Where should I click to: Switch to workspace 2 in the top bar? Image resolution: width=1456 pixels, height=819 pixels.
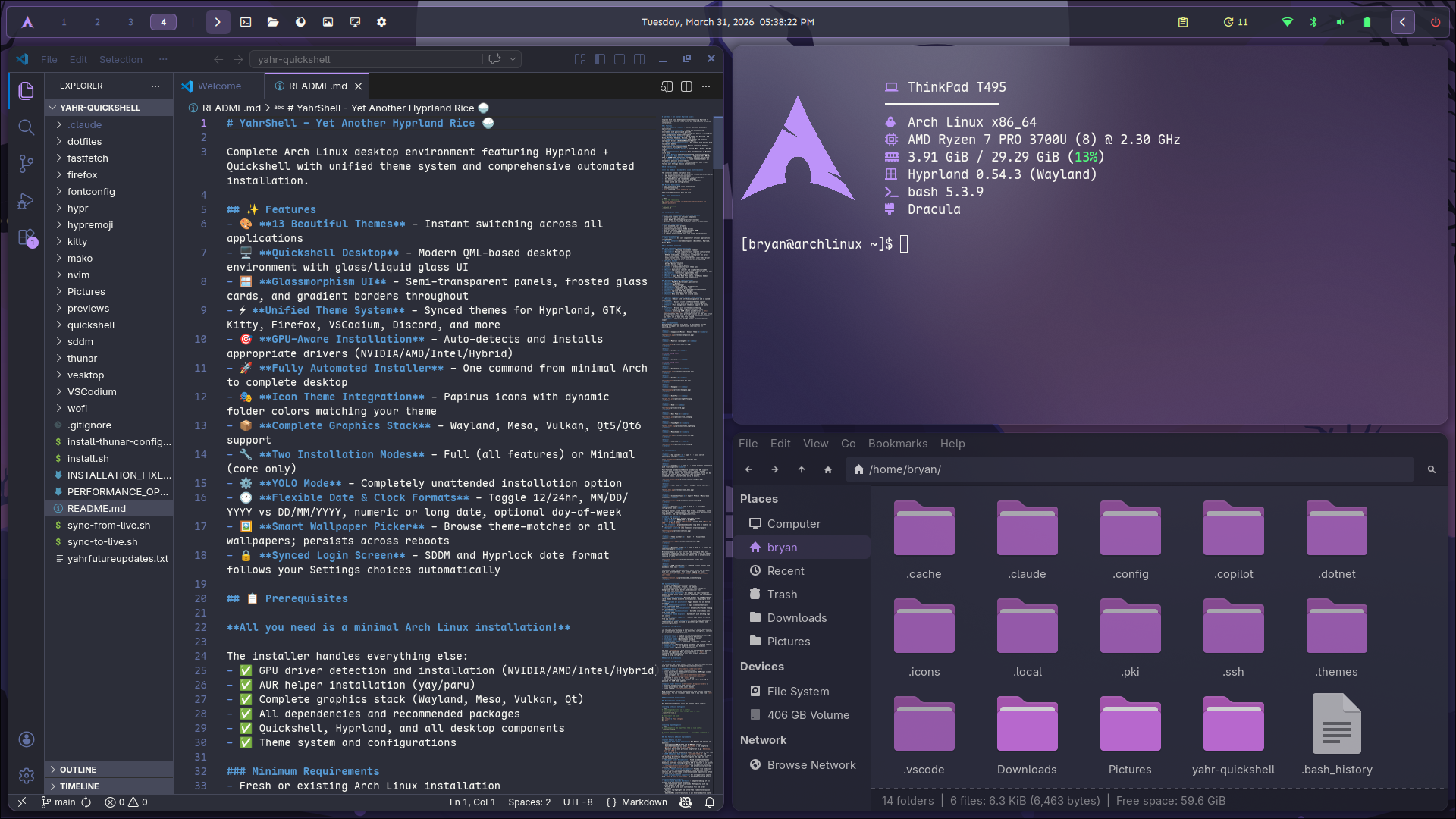pos(97,22)
